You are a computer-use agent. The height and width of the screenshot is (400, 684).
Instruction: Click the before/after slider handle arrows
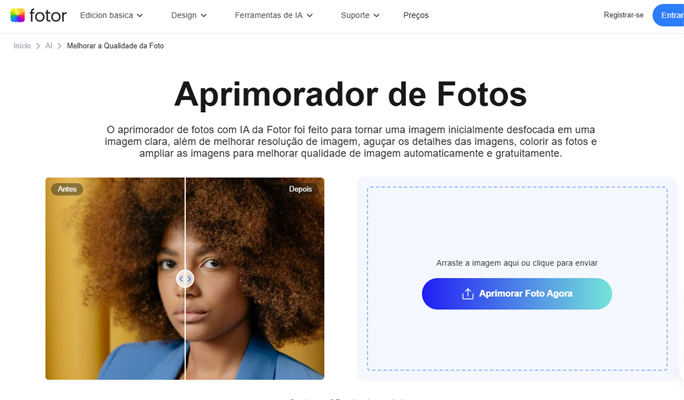(185, 278)
